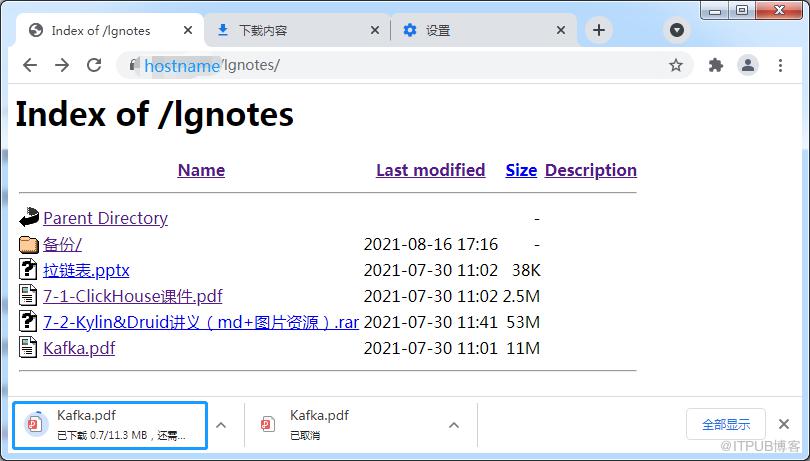Sort listing by the Description header
810x461 pixels.
coord(590,170)
